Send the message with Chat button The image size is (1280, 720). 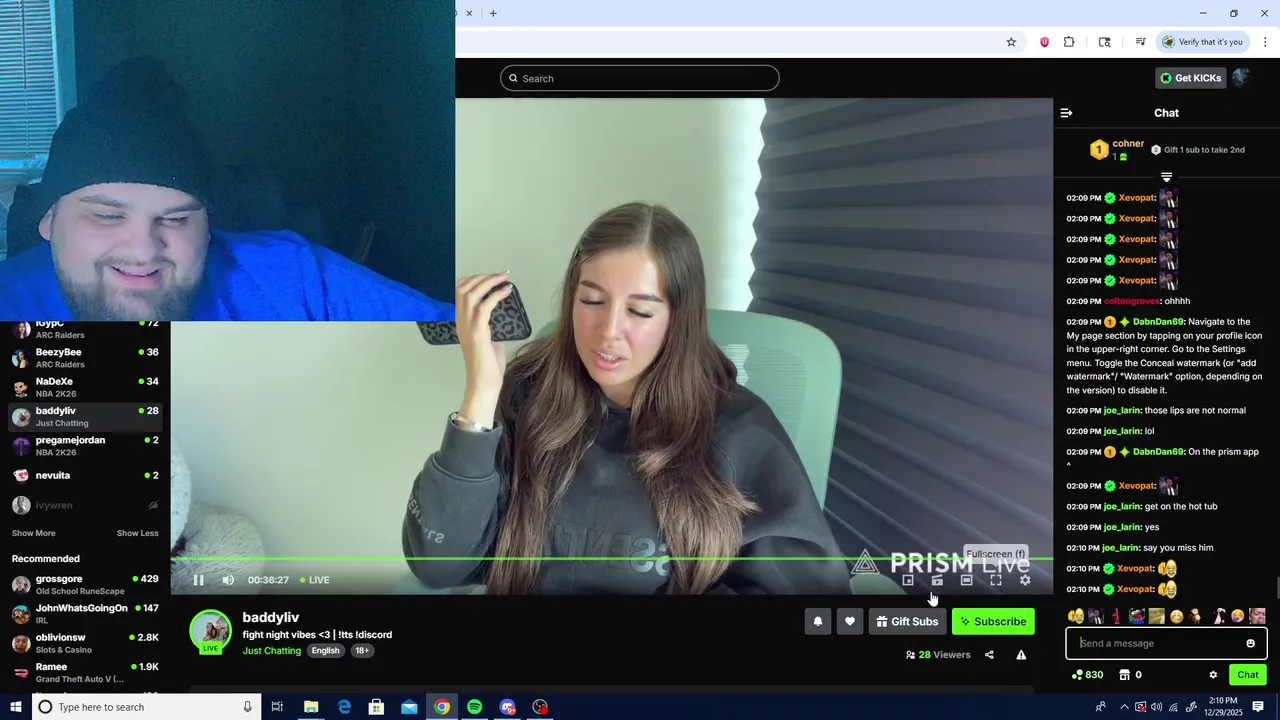pos(1248,675)
